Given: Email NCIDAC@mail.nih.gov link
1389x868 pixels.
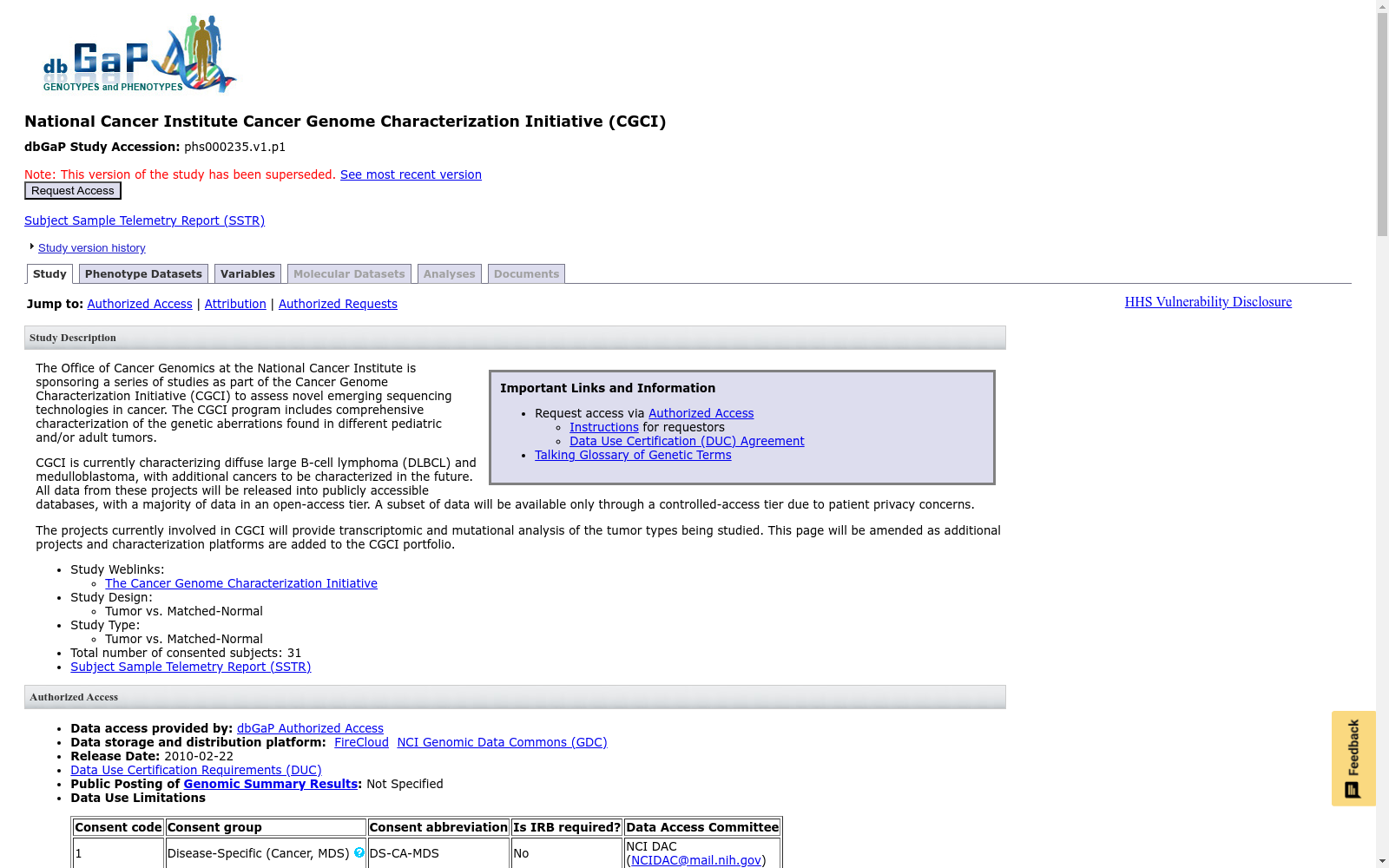Looking at the screenshot, I should click(x=696, y=860).
